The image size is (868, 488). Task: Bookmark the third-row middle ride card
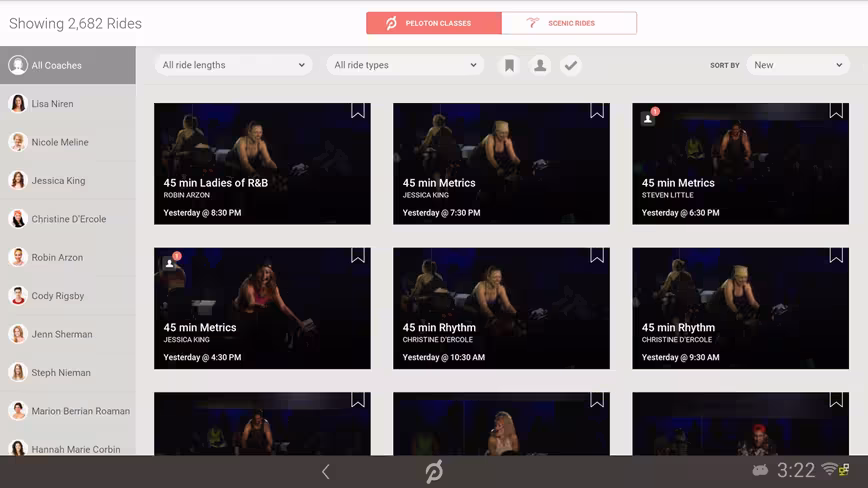597,399
